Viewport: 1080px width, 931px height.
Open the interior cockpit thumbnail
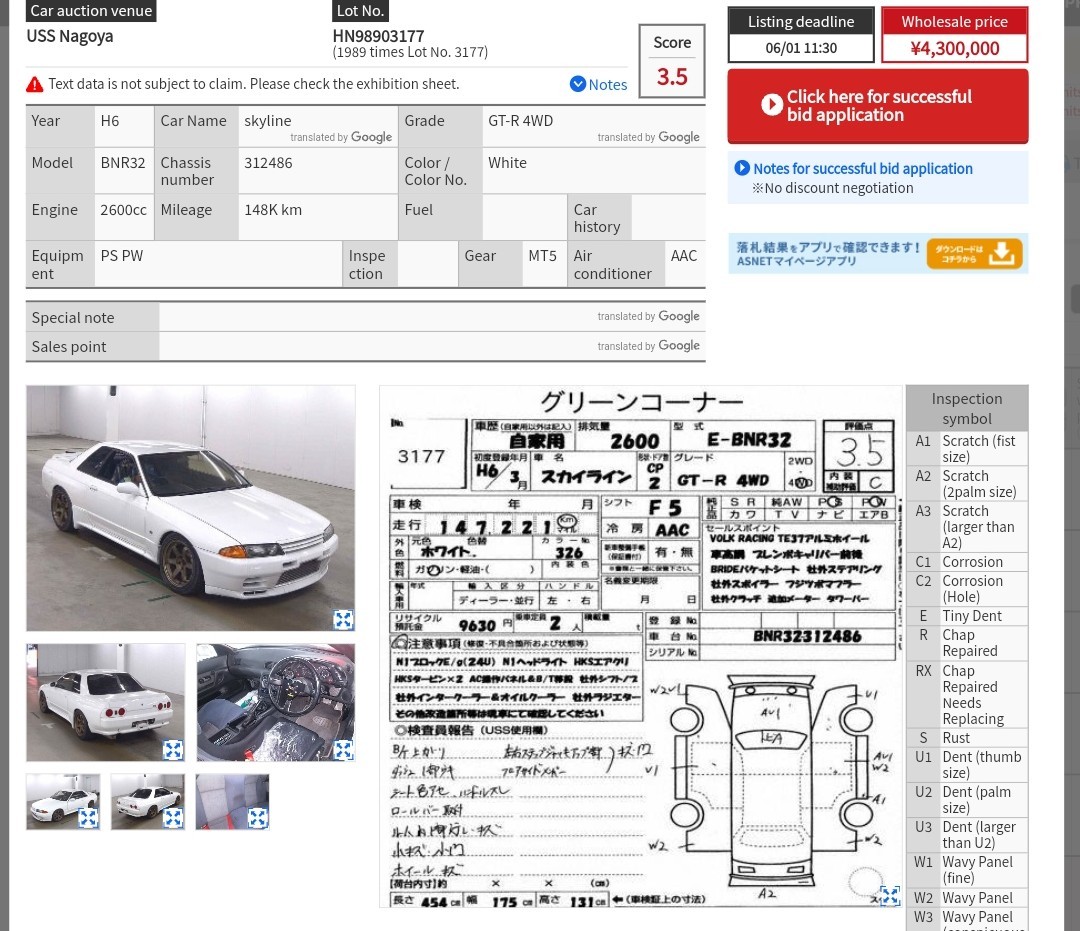point(276,702)
